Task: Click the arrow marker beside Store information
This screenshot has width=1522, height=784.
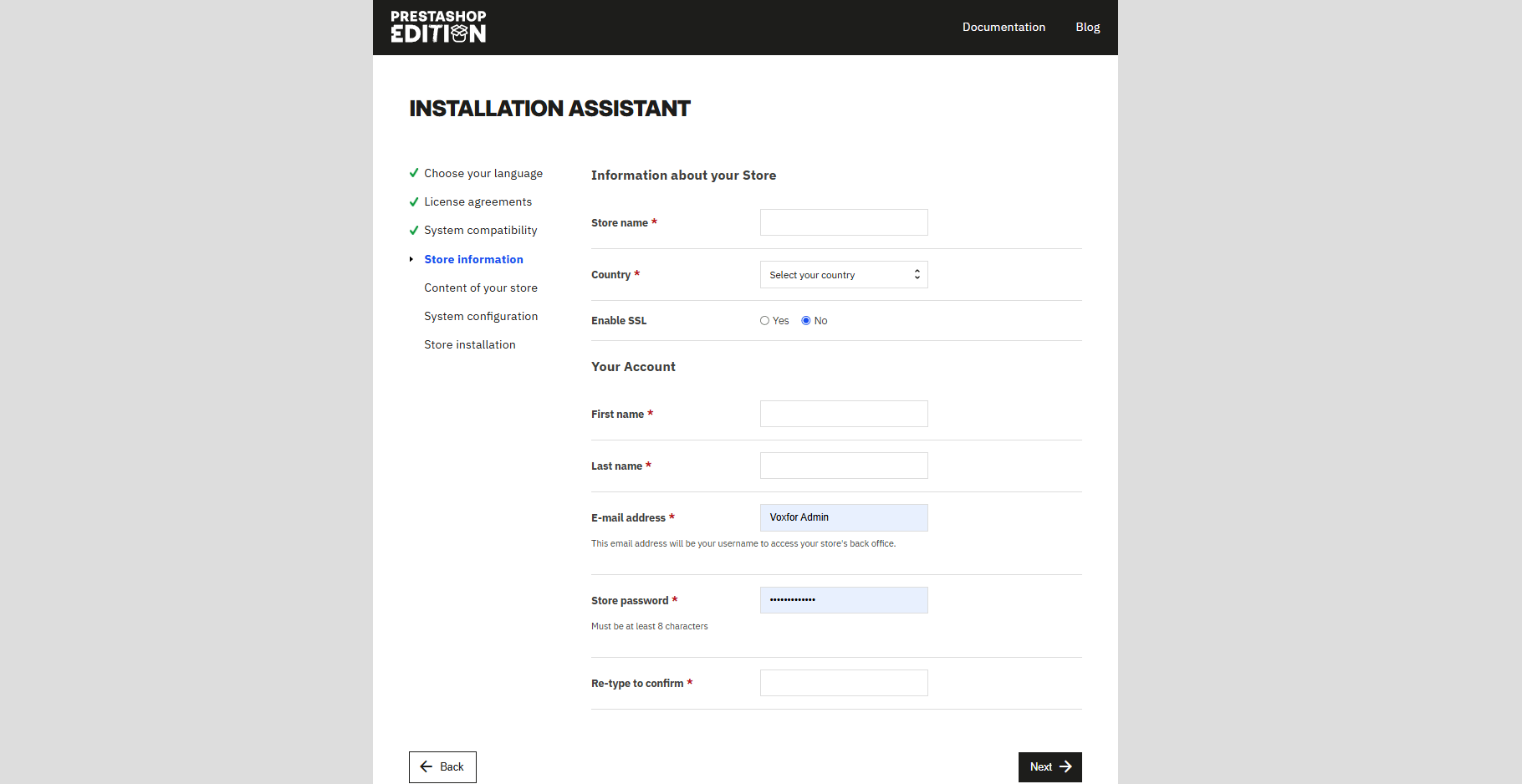Action: pos(411,259)
